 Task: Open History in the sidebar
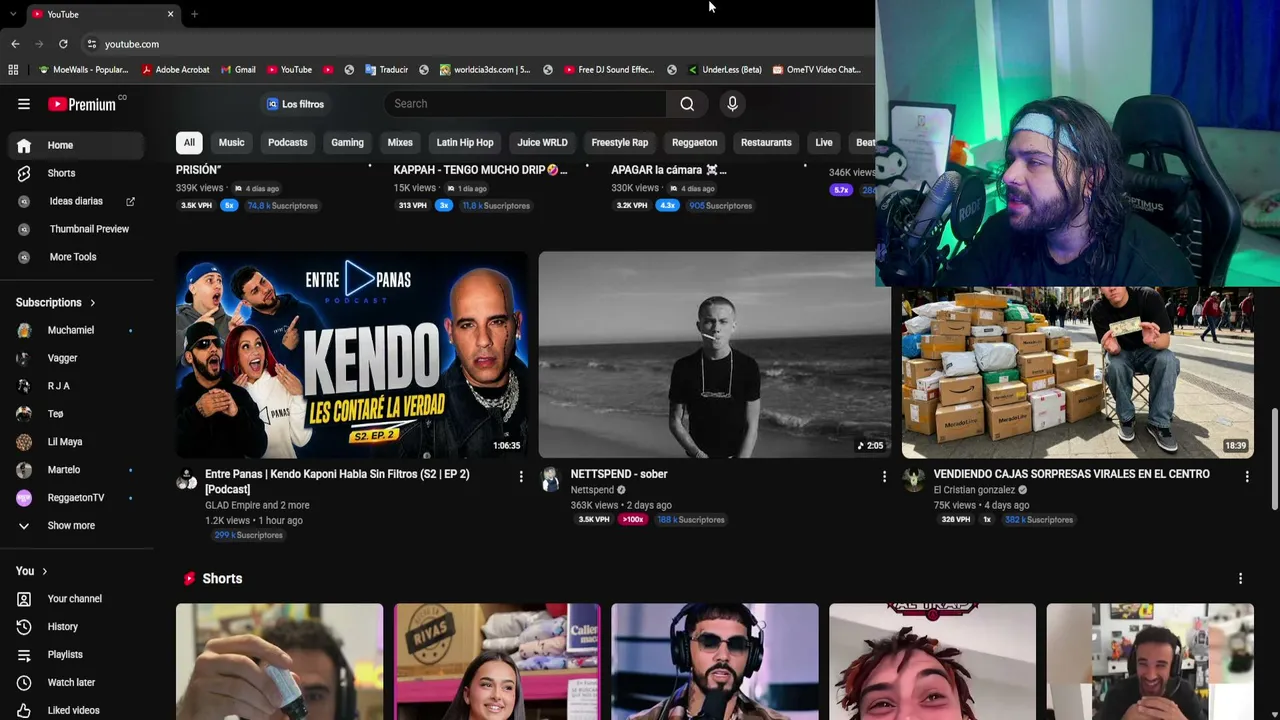pyautogui.click(x=76, y=627)
